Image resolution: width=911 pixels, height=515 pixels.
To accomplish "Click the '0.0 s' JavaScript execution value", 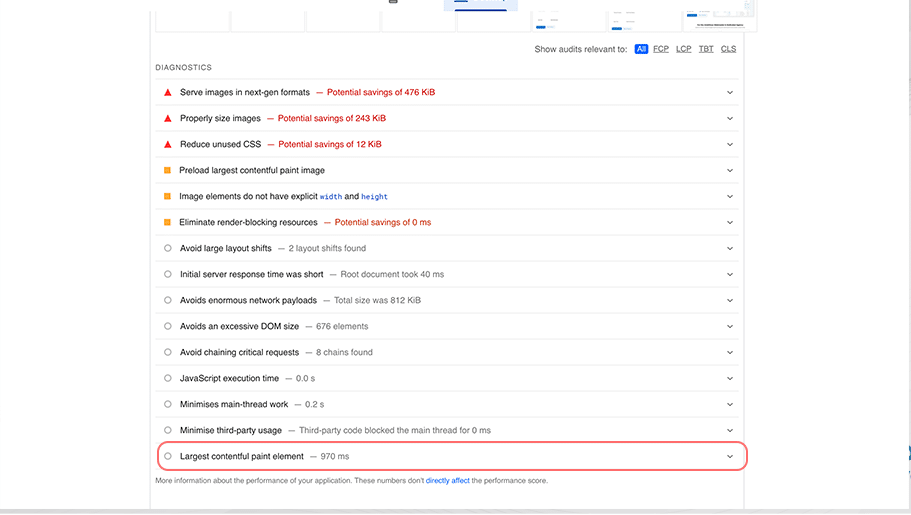I will click(305, 378).
